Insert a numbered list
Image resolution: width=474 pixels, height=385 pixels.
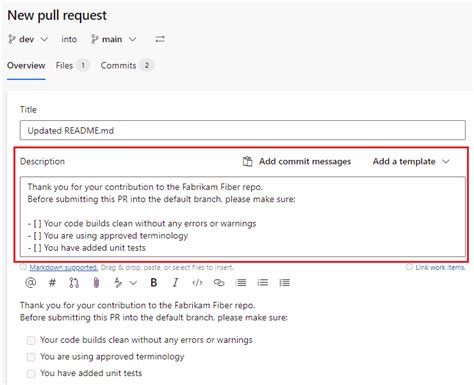[x=262, y=283]
